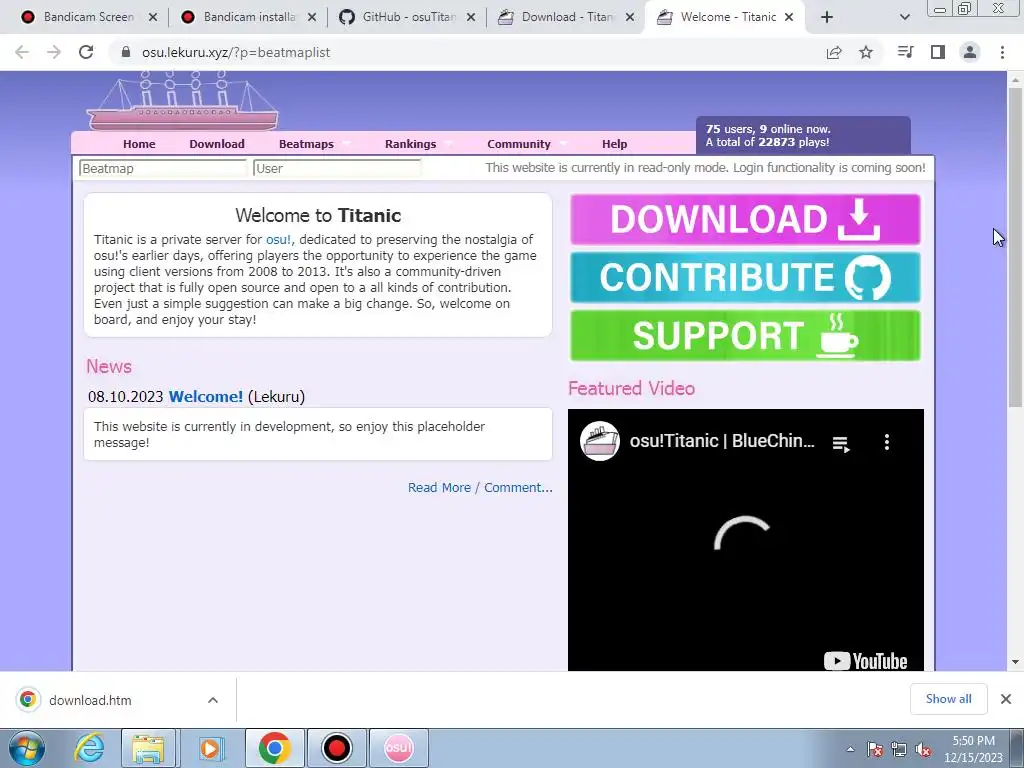Click Show all downloads

tap(948, 699)
